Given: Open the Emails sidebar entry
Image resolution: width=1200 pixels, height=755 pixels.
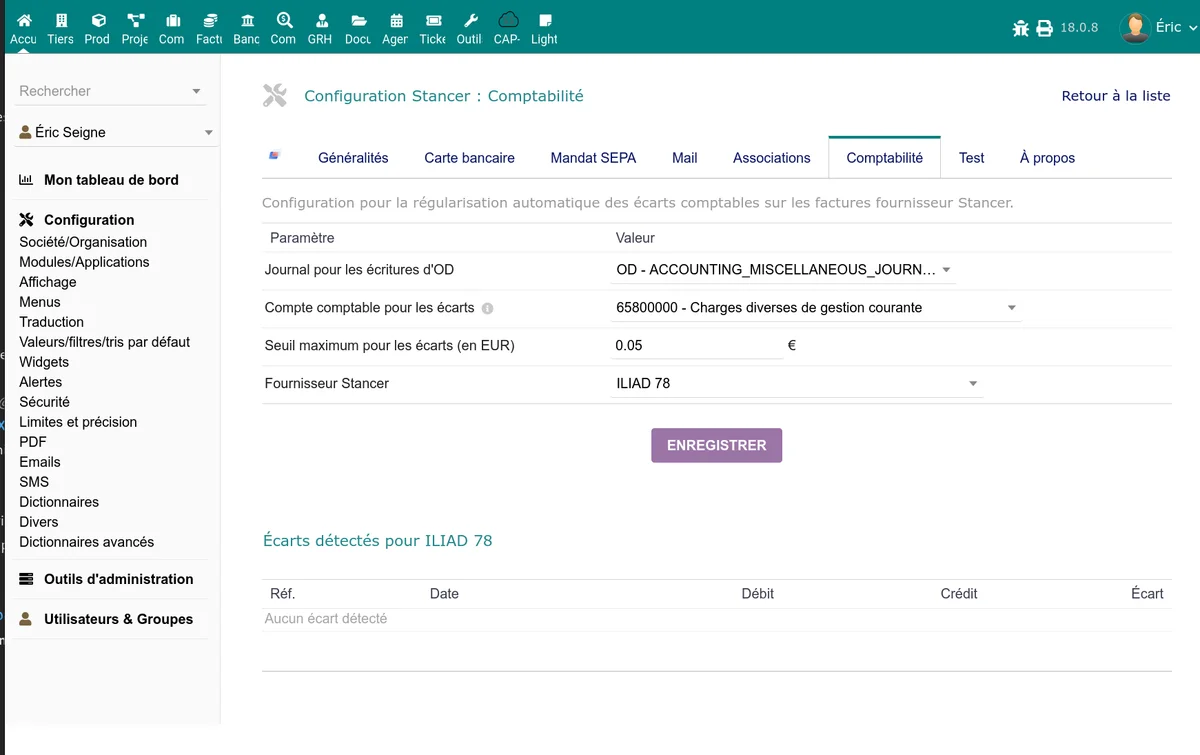Looking at the screenshot, I should coord(40,462).
